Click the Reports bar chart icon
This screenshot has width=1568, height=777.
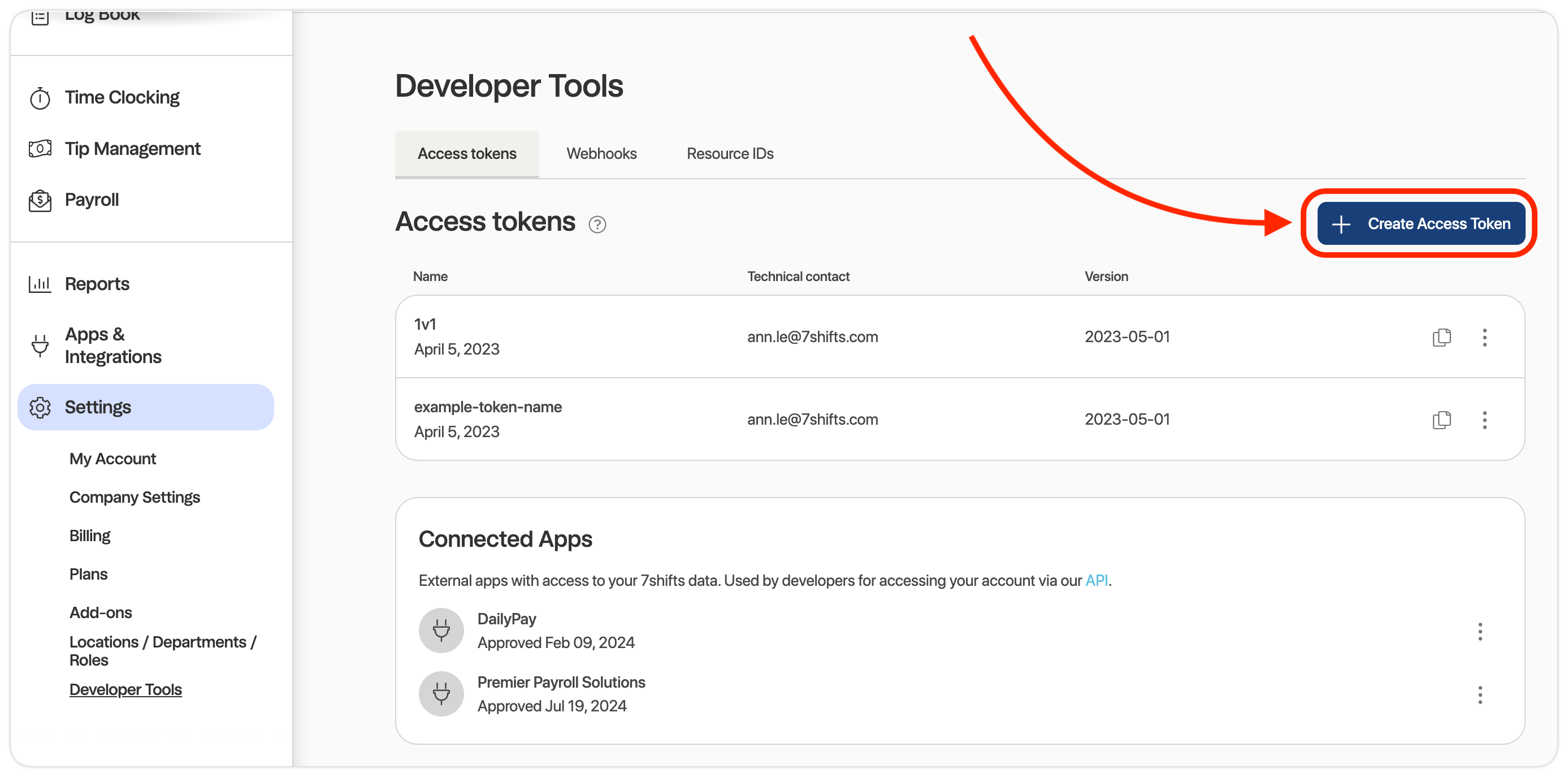tap(40, 284)
